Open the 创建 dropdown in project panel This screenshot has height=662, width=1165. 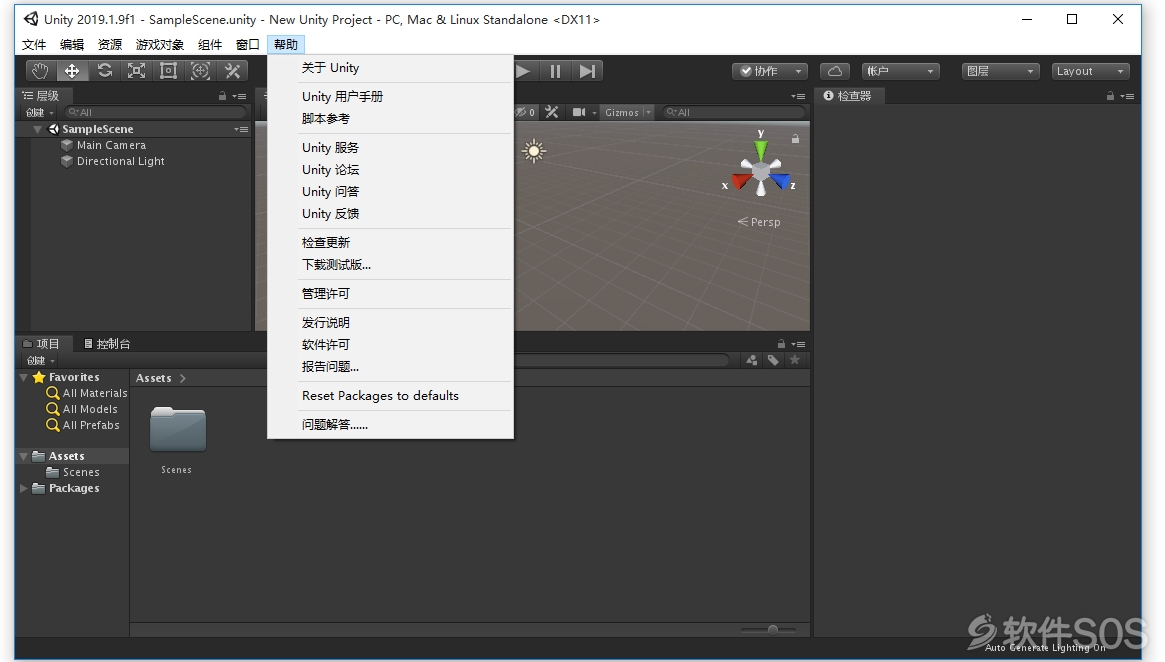point(40,360)
